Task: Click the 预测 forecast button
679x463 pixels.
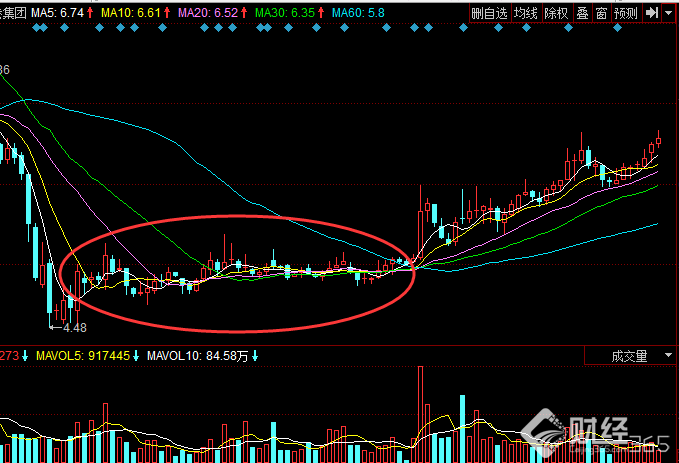Action: [x=626, y=13]
